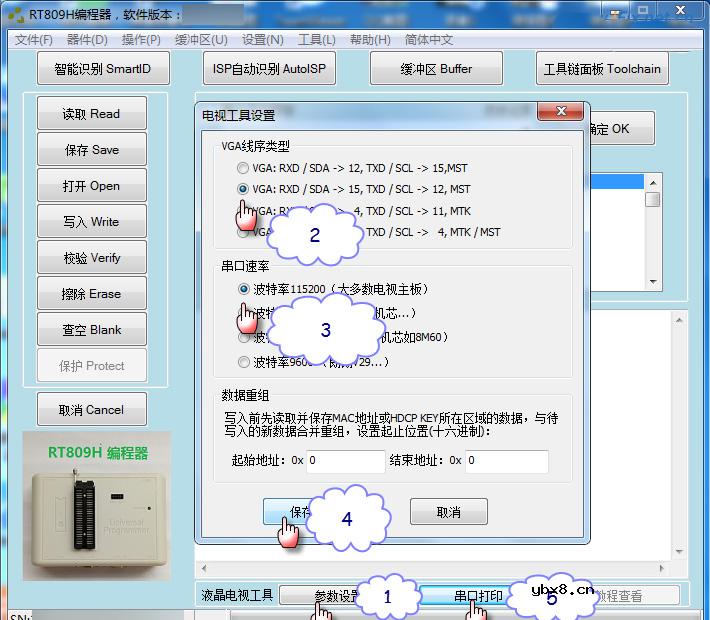Open the 缓冲区(U) menu

tap(201, 40)
